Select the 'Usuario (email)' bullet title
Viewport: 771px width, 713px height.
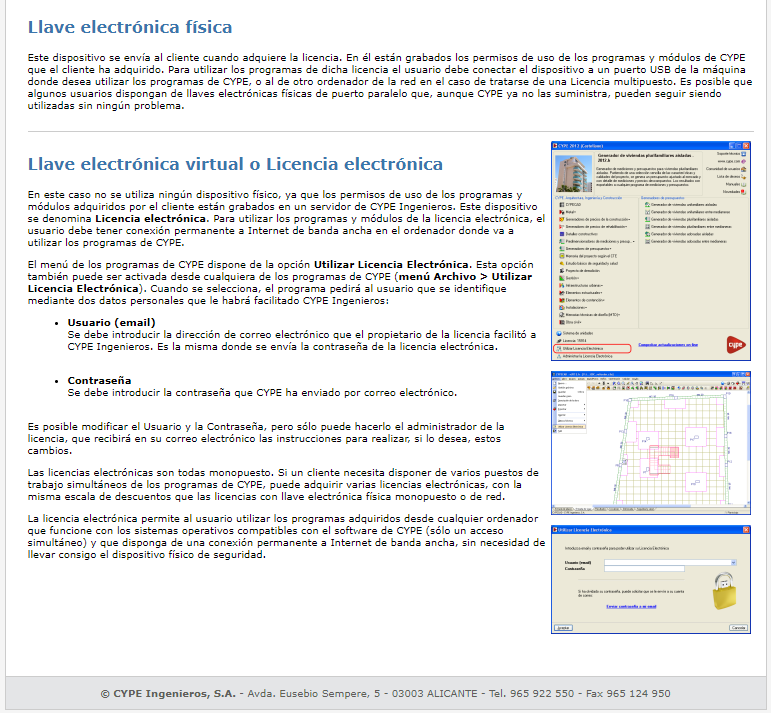pyautogui.click(x=112, y=323)
